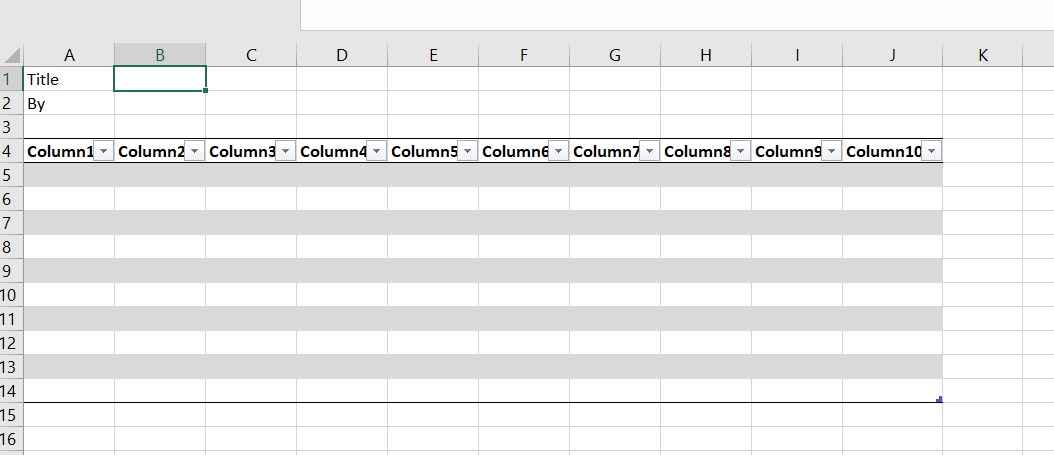The height and width of the screenshot is (455, 1054).
Task: Open the Column8 filter dropdown
Action: [740, 151]
